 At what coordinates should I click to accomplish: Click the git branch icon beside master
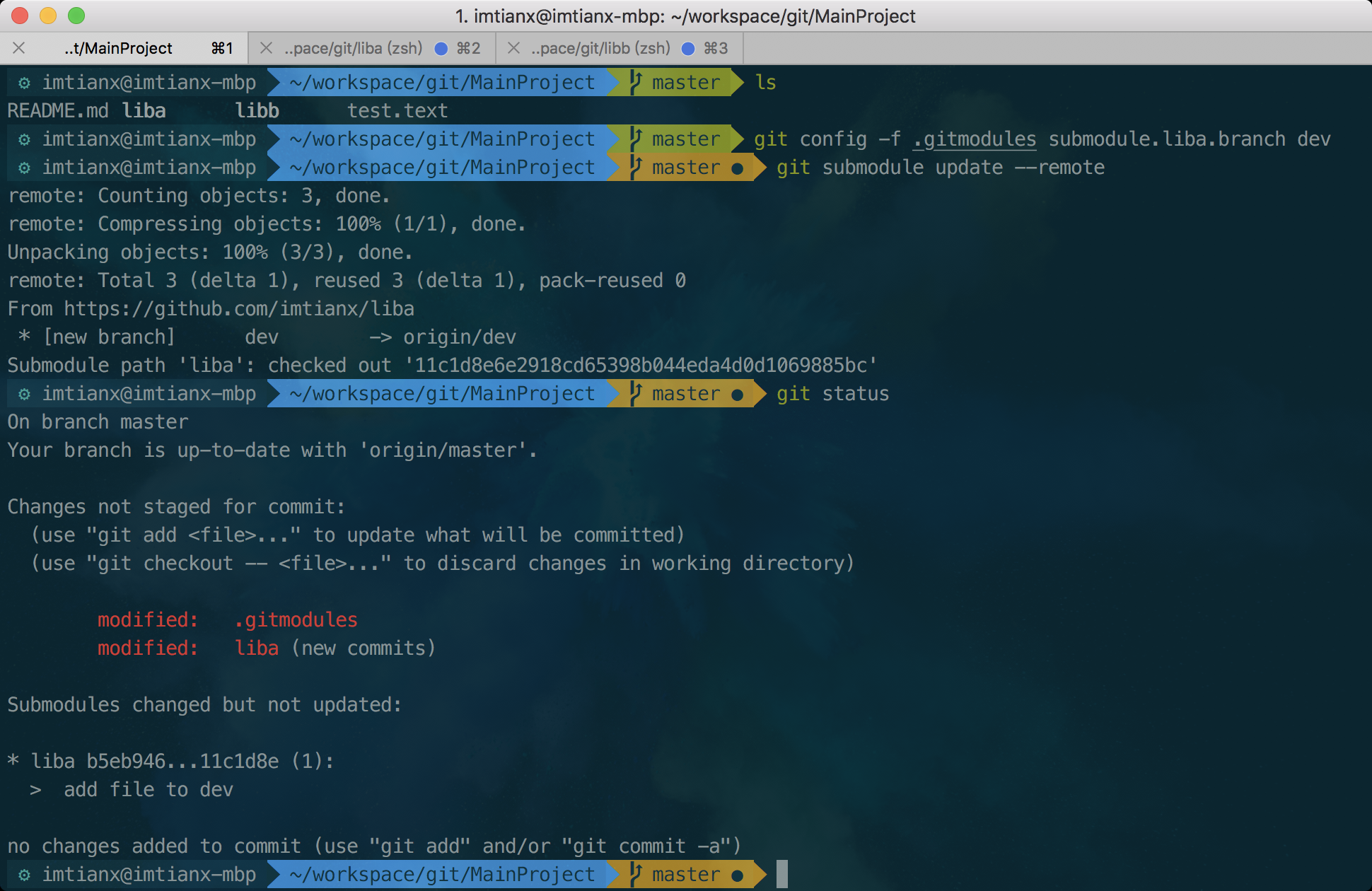click(634, 82)
